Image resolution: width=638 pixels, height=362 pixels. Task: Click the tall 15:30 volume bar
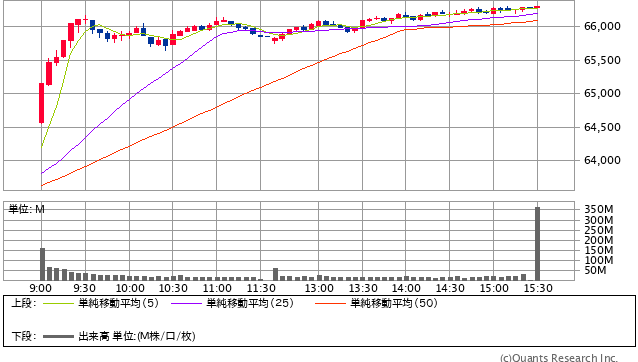[x=537, y=244]
